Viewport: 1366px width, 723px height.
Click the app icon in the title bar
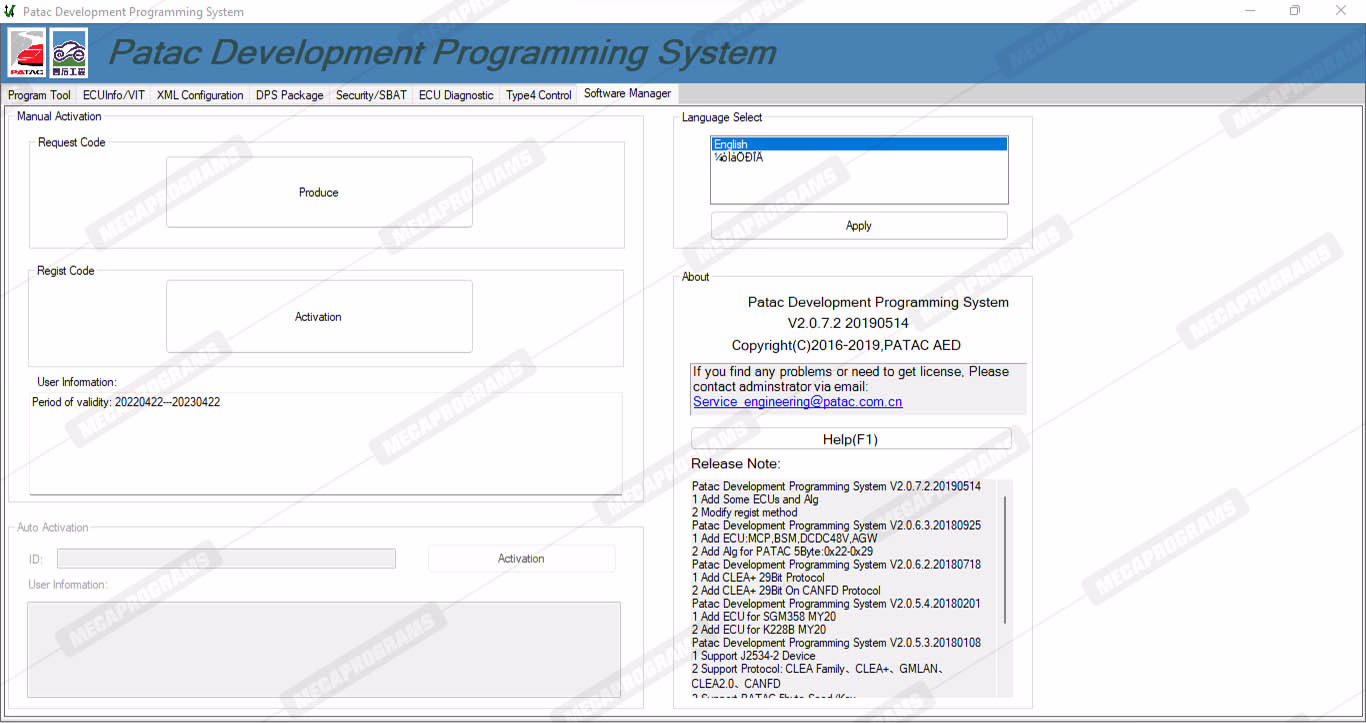coord(10,11)
